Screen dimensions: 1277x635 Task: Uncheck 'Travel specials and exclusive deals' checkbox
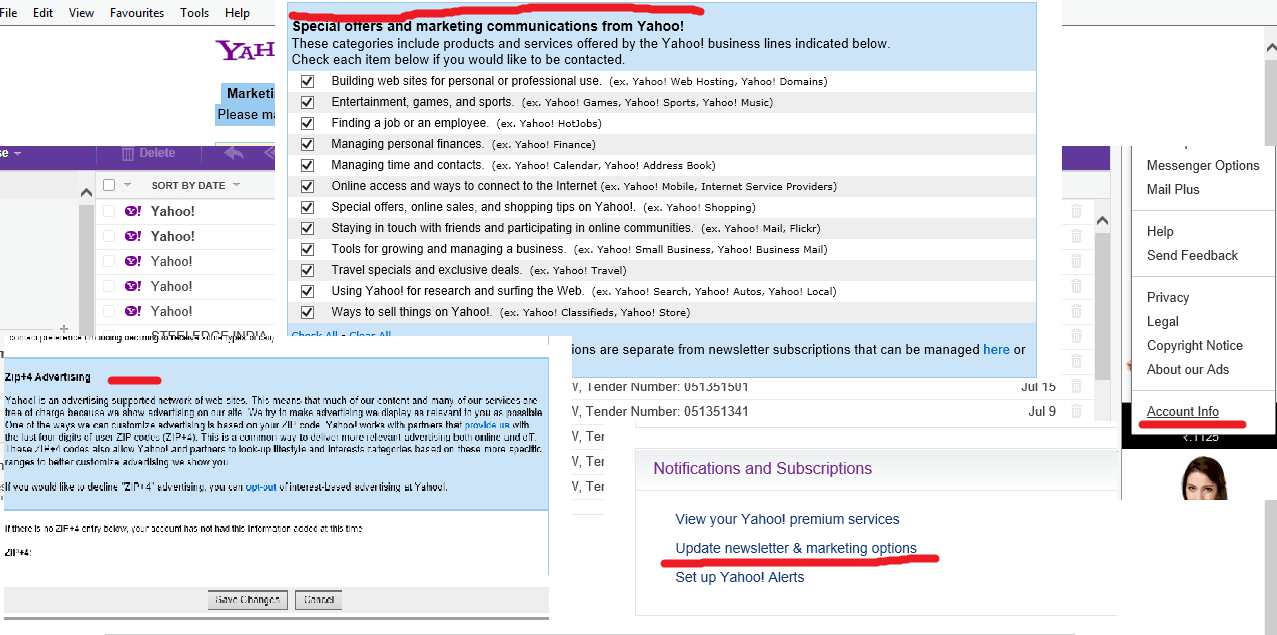coord(307,270)
